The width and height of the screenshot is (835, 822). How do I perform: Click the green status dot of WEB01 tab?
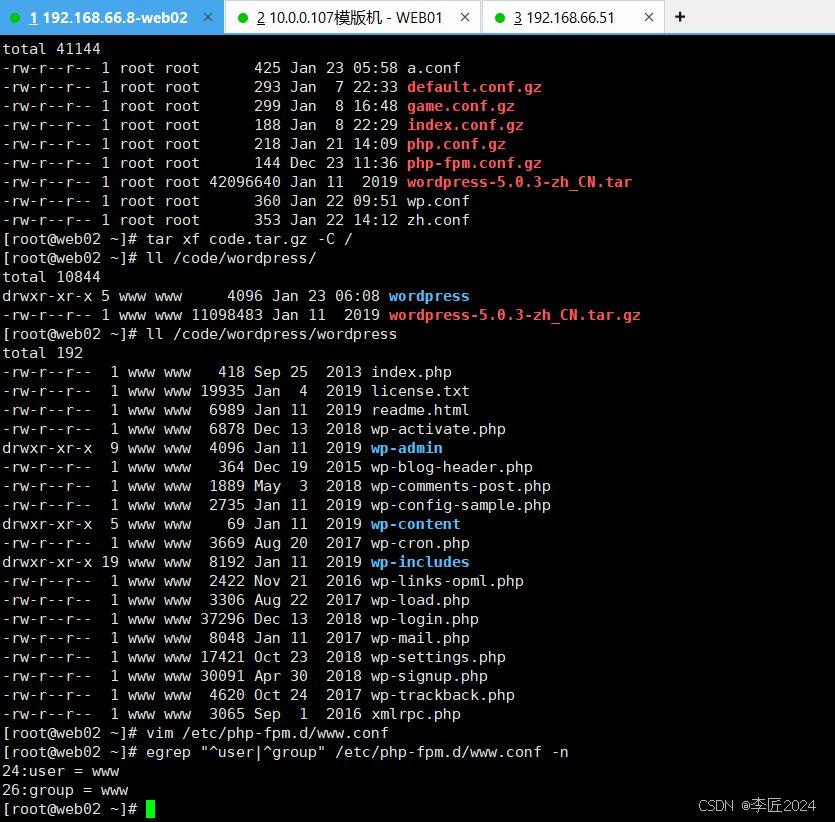tap(243, 18)
